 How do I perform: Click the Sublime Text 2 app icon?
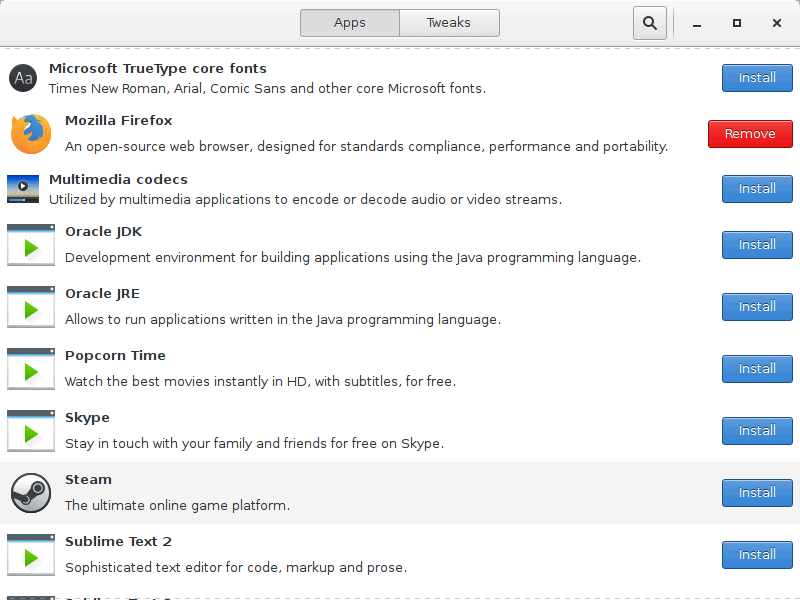tap(31, 555)
